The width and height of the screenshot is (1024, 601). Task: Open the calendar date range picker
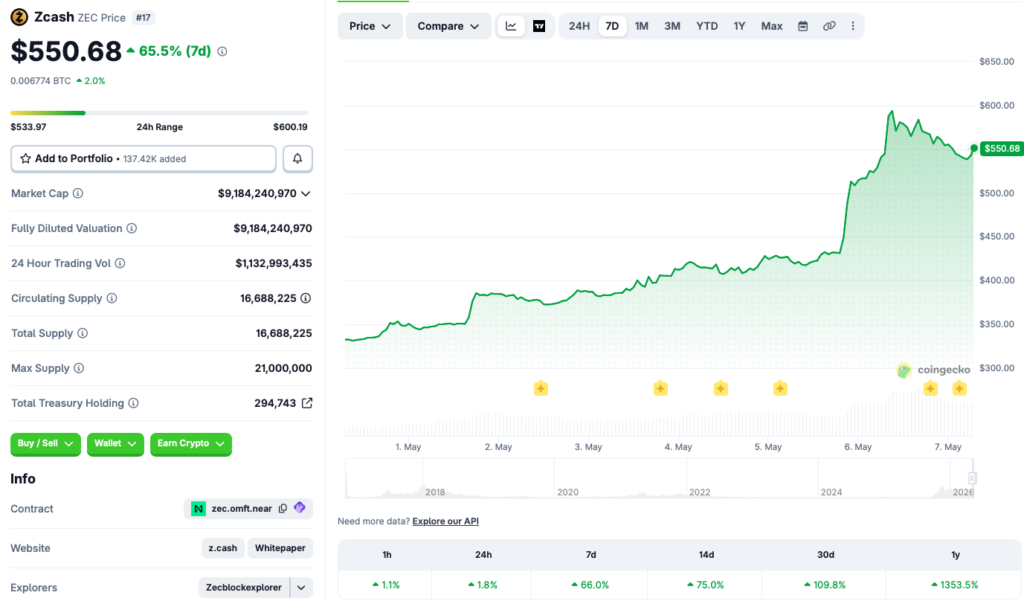click(x=803, y=26)
